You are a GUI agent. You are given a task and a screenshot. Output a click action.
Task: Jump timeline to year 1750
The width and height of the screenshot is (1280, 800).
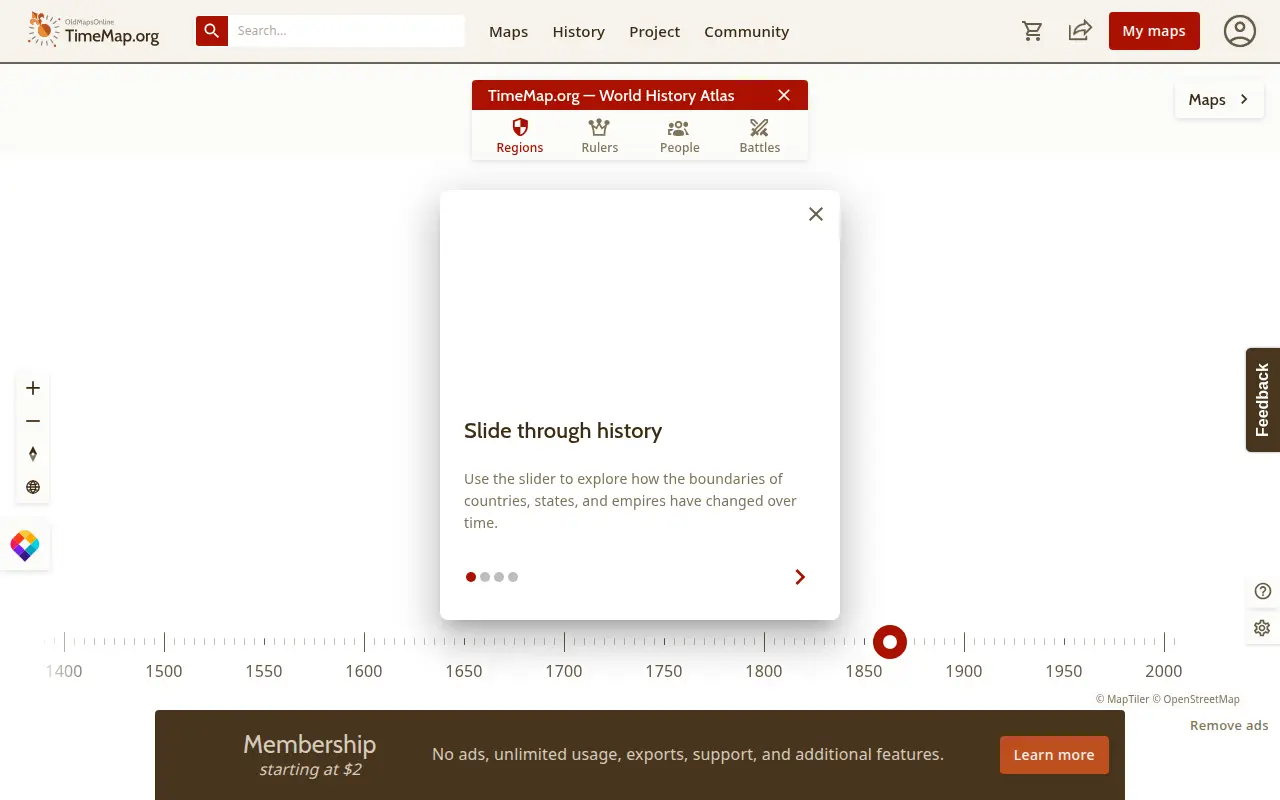[664, 671]
